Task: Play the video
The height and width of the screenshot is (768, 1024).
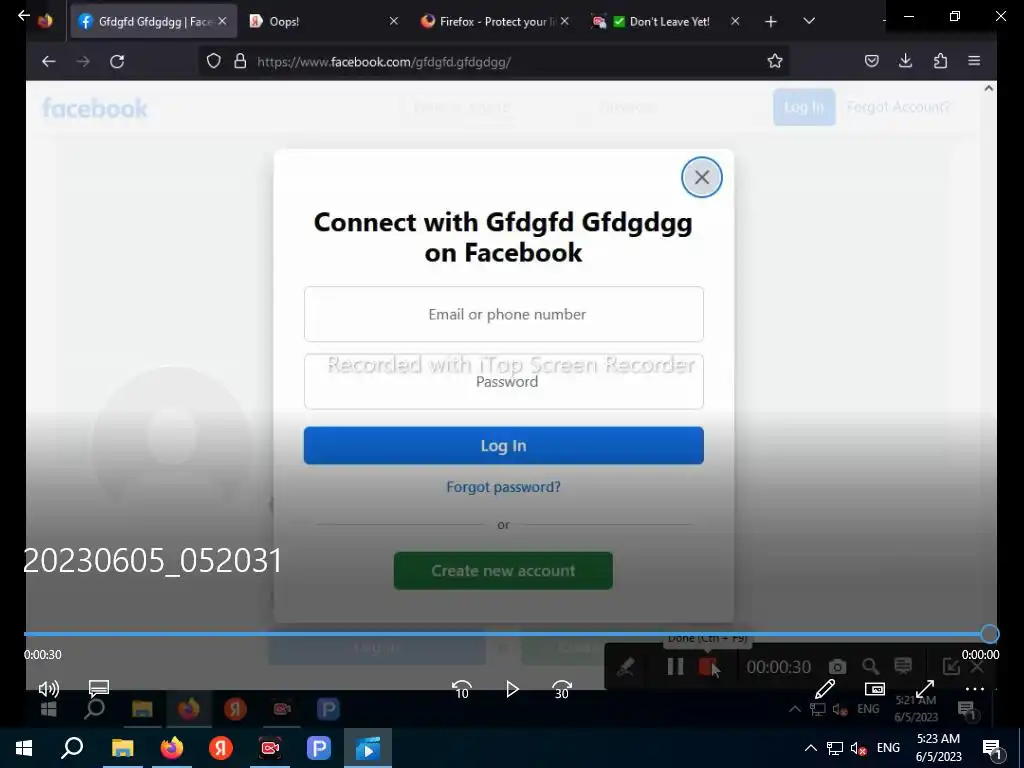Action: coord(512,689)
